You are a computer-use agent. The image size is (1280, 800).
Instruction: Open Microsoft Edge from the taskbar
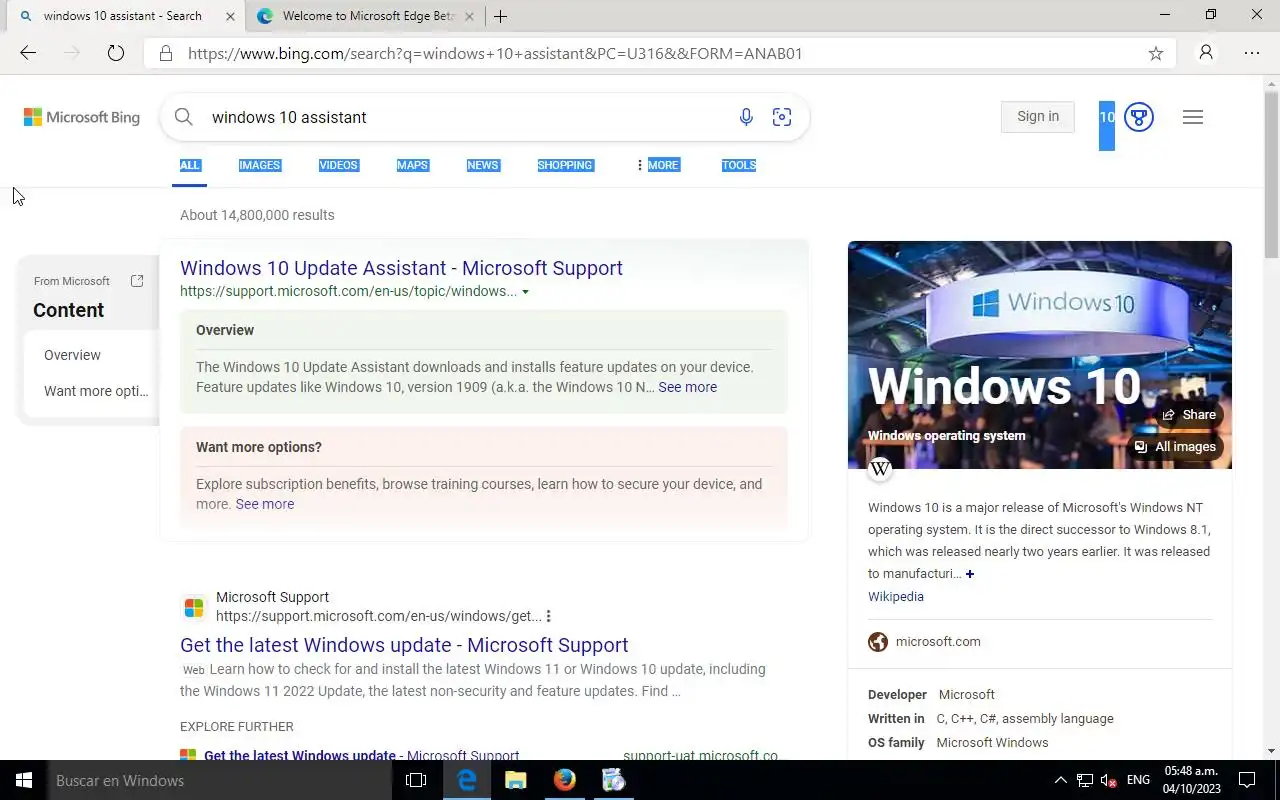click(466, 780)
